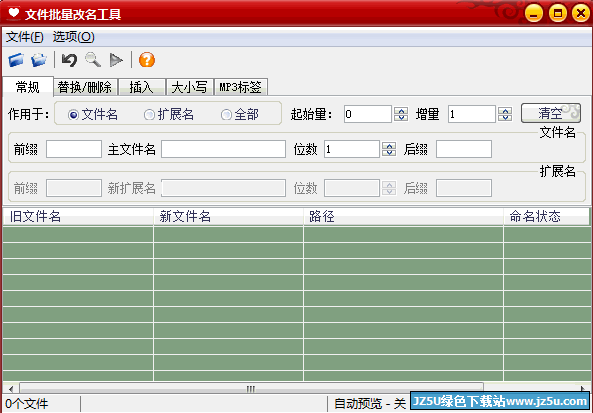Select the 文件名 radio button
Image resolution: width=593 pixels, height=413 pixels.
pyautogui.click(x=73, y=115)
